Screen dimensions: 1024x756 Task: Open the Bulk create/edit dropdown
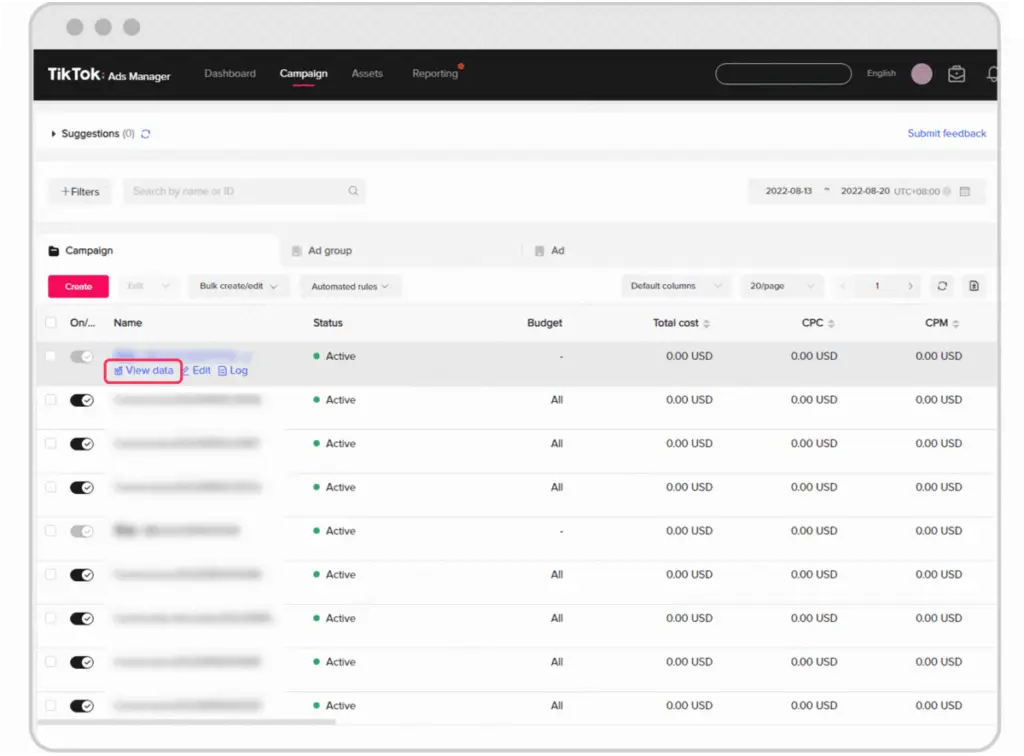(x=239, y=286)
